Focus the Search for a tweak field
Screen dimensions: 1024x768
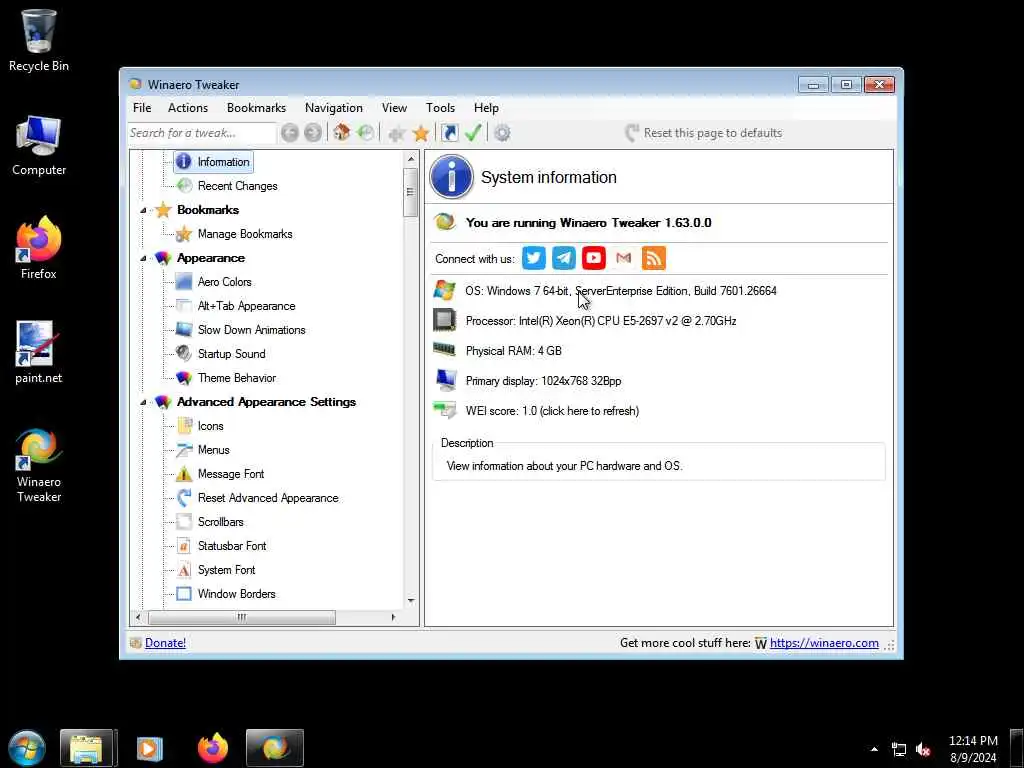pyautogui.click(x=202, y=133)
